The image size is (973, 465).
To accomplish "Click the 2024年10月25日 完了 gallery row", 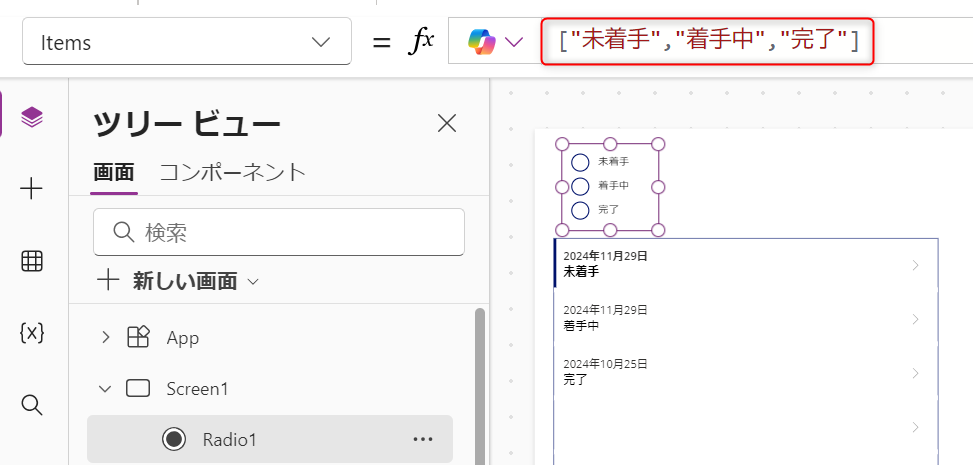I will tap(746, 372).
